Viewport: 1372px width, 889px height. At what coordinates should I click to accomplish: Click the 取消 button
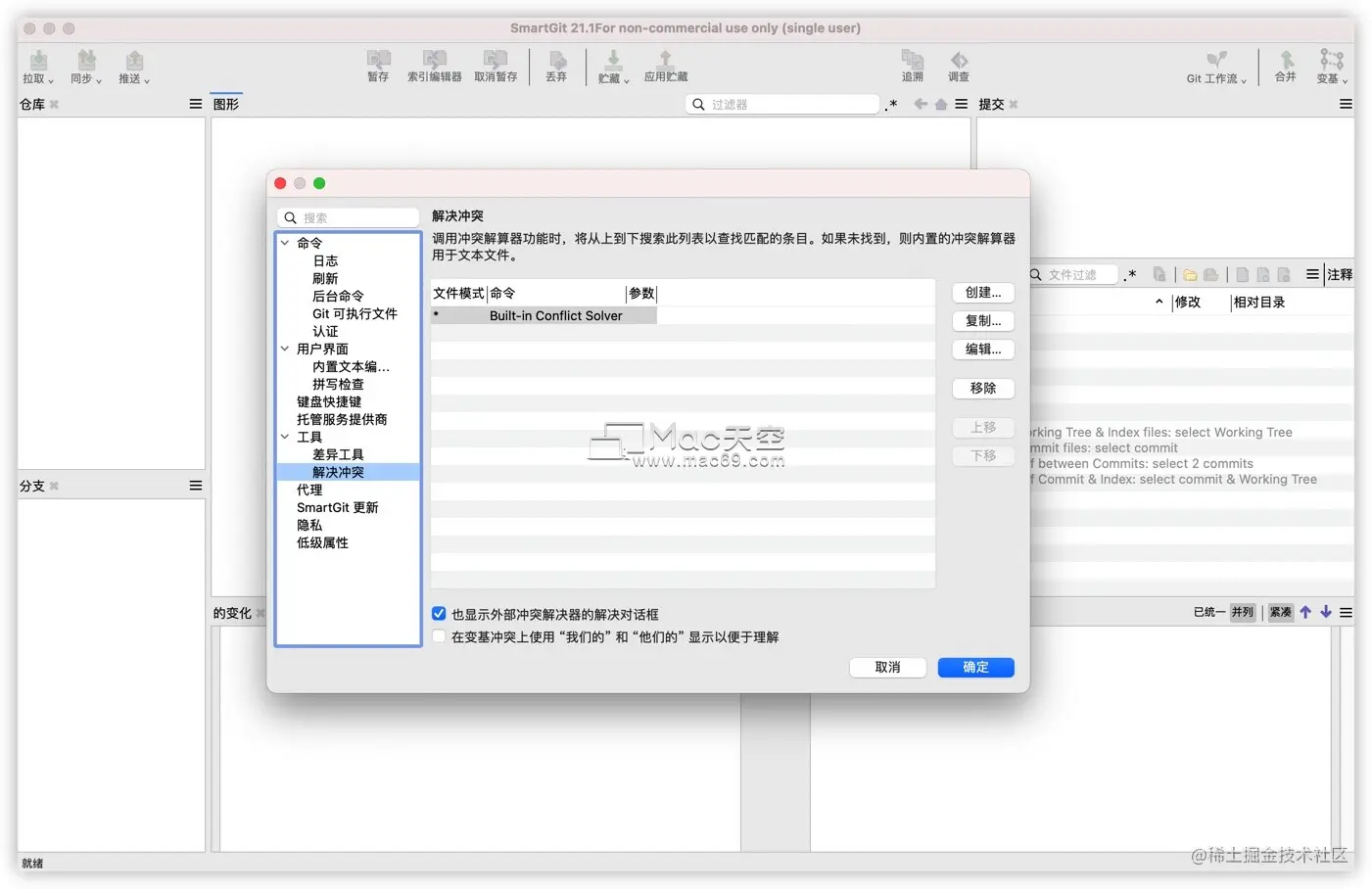tap(887, 667)
